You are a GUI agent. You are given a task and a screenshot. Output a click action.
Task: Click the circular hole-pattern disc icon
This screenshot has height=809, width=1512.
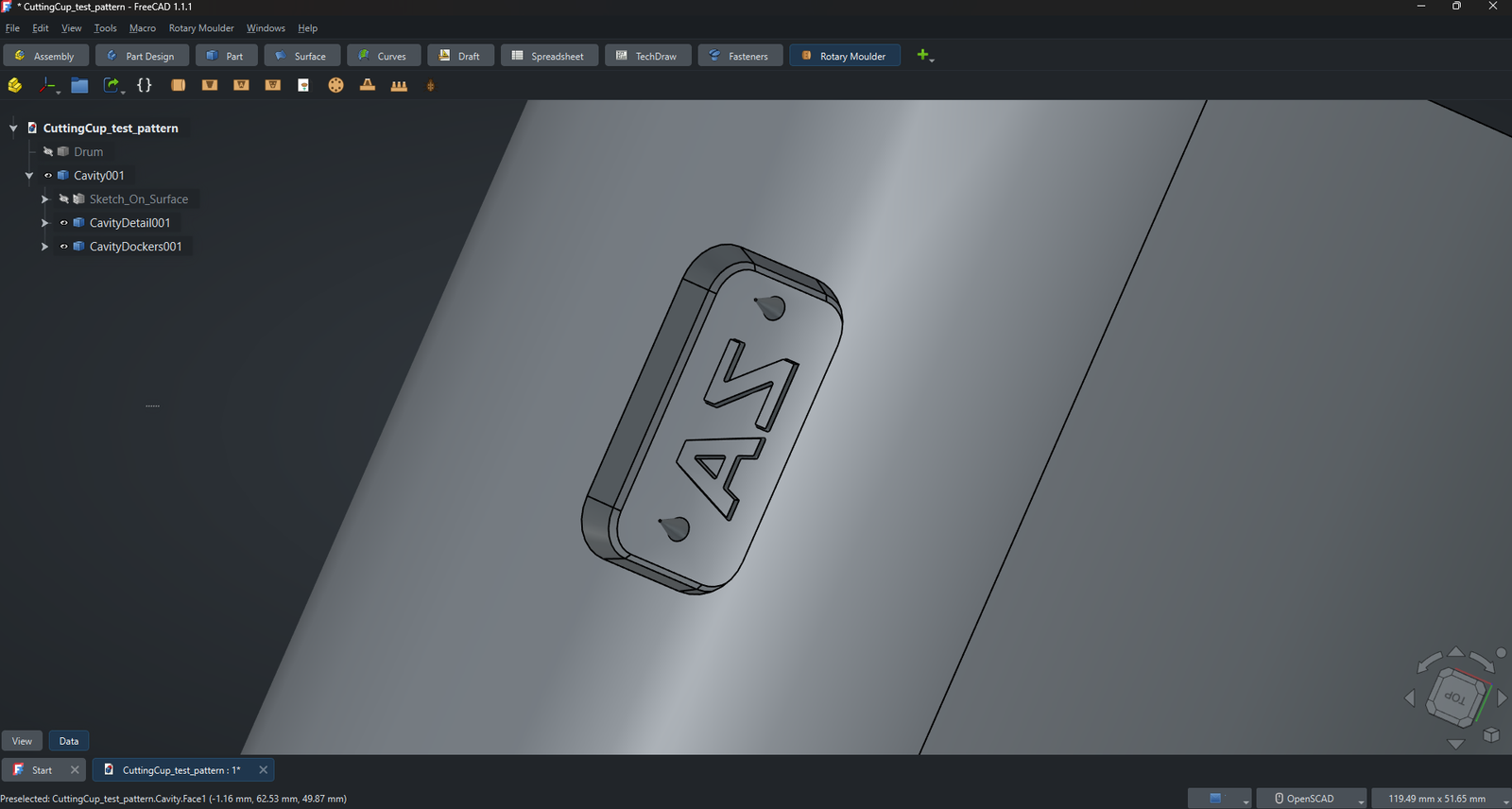(335, 85)
